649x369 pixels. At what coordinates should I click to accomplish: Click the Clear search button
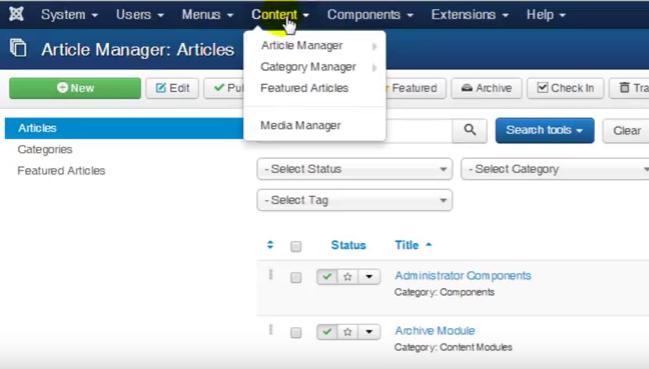coord(627,131)
